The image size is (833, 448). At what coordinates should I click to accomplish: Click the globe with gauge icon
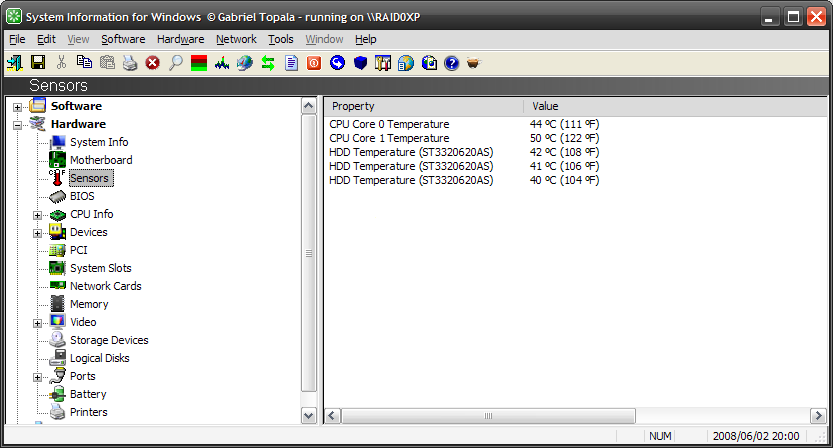pyautogui.click(x=245, y=63)
